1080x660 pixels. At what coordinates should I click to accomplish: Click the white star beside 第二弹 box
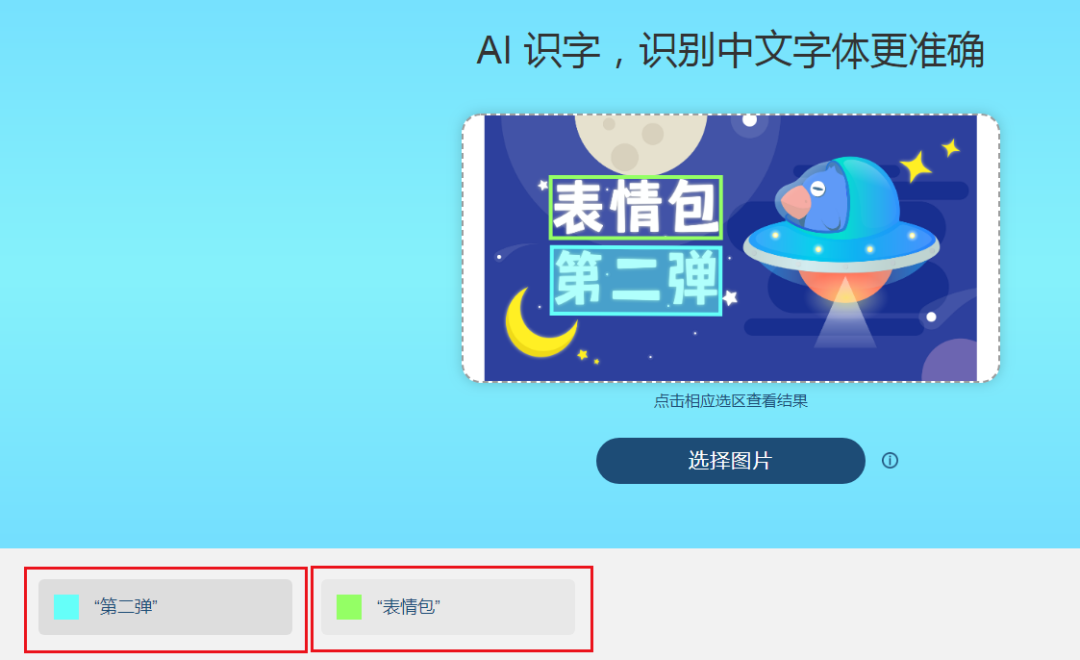730,298
